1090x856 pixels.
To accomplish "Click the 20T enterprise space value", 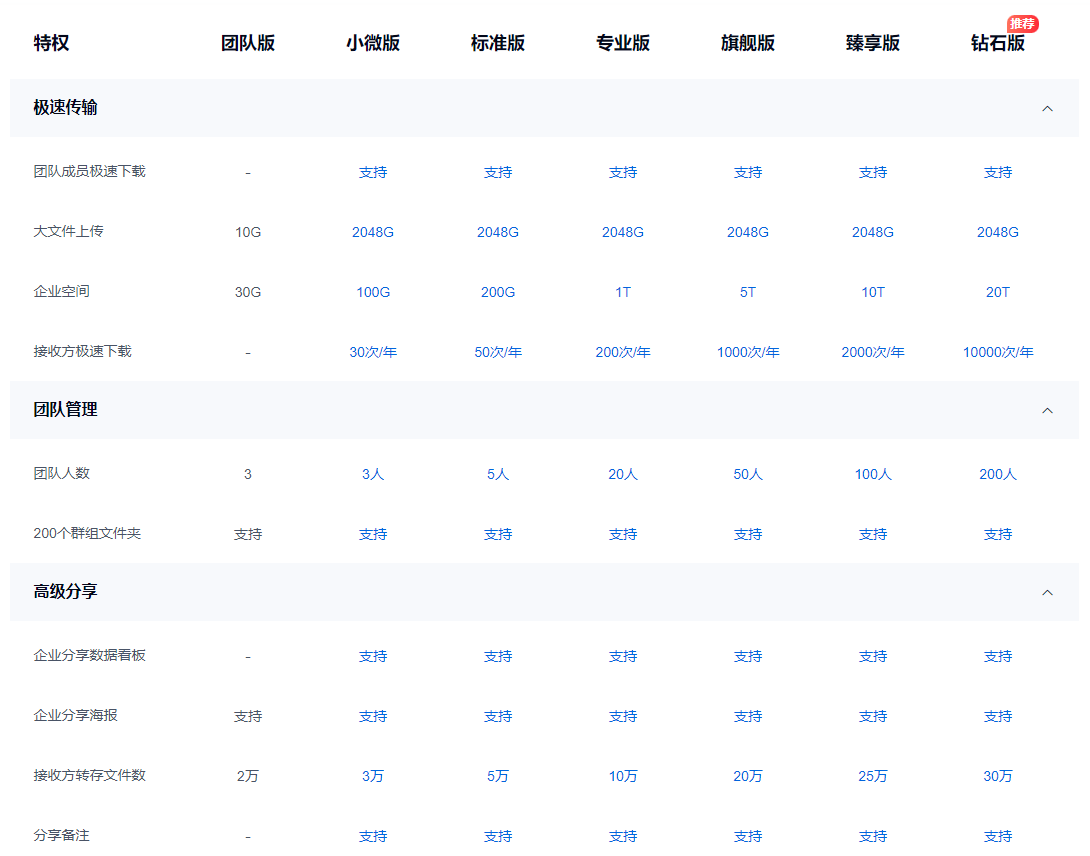I will pyautogui.click(x=998, y=292).
